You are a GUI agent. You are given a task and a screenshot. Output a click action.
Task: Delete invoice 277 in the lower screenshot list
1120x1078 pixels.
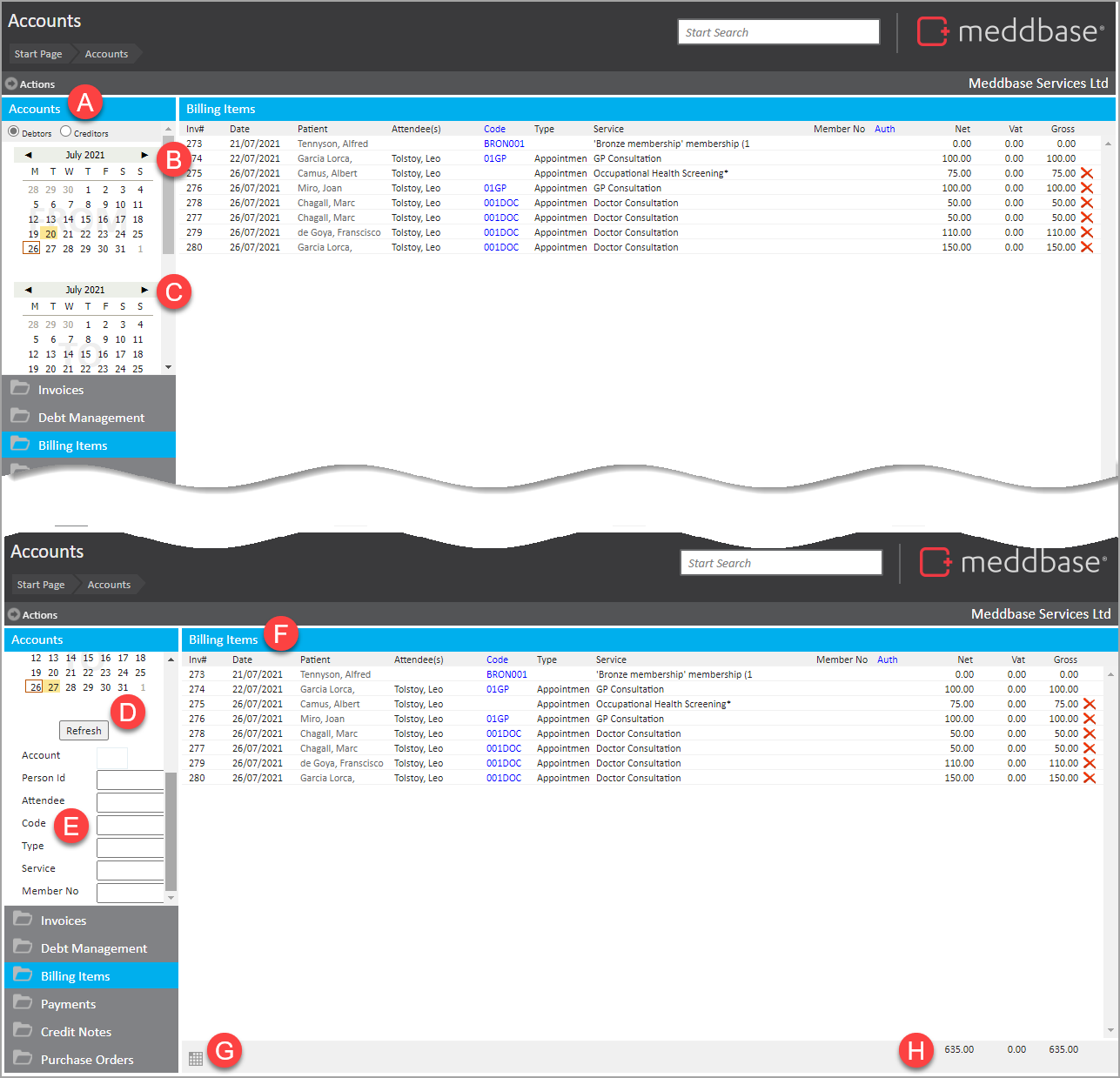(x=1090, y=748)
